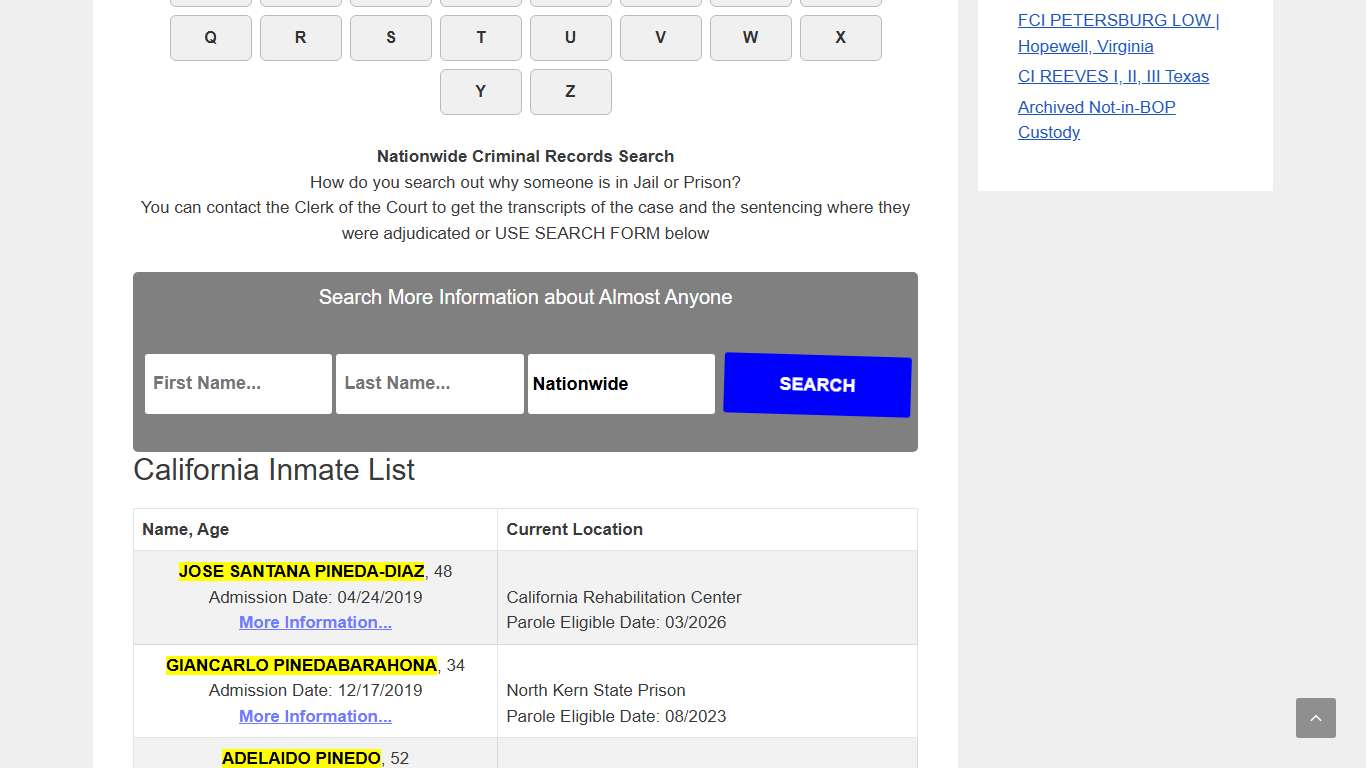Screen dimensions: 1366x768
Task: Select letter Q from the alphabet filter
Action: pos(210,37)
